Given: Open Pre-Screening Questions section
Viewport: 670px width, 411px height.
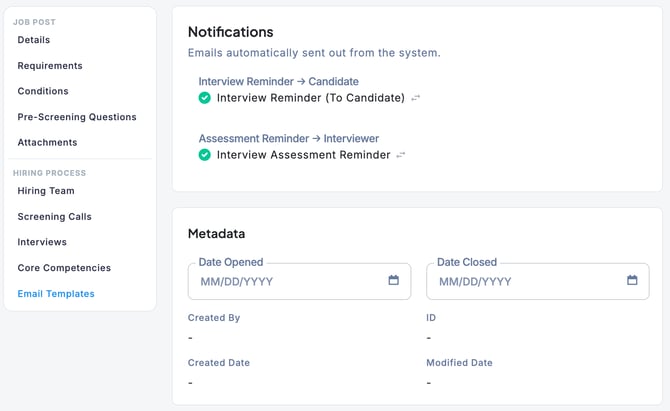Looking at the screenshot, I should [x=75, y=117].
